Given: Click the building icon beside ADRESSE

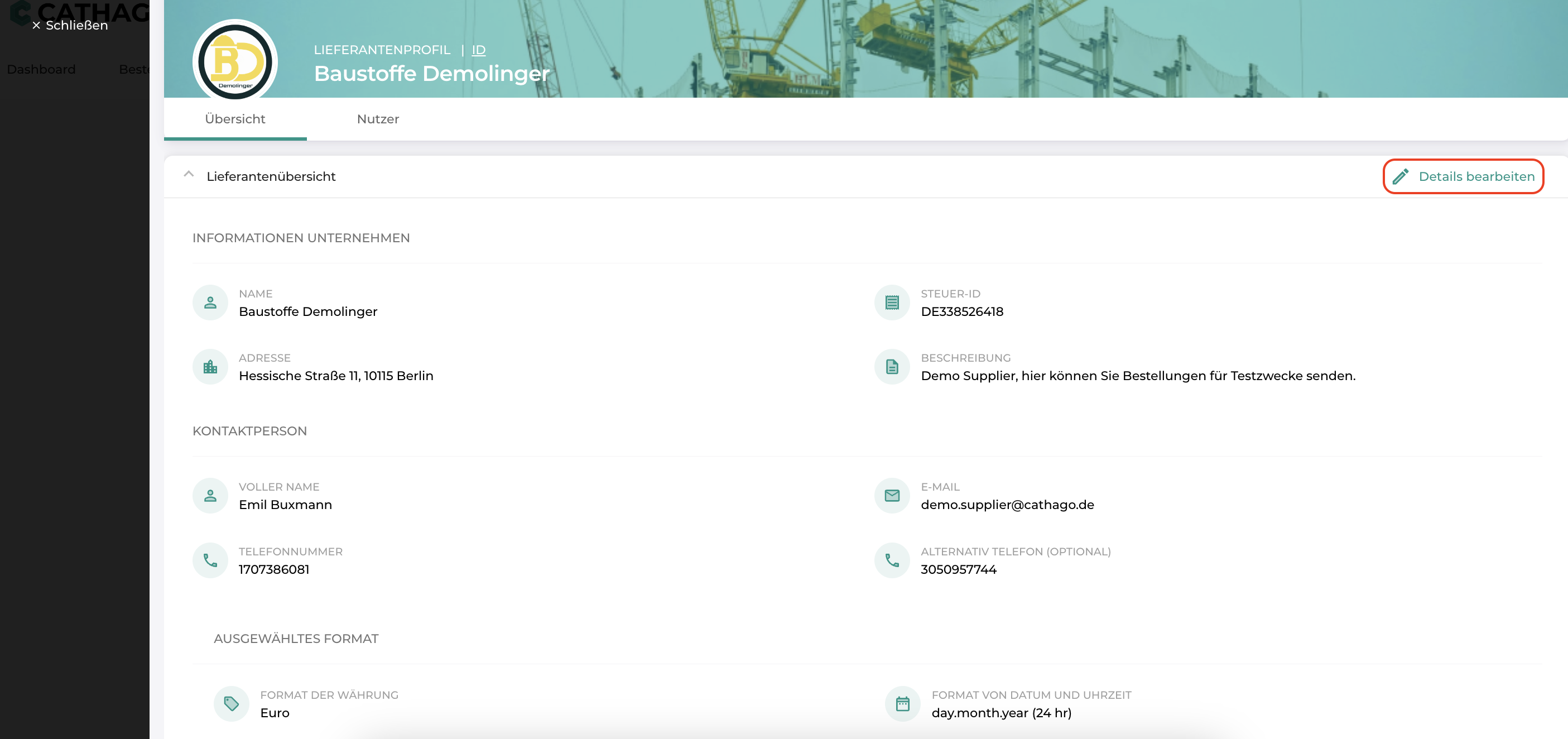Looking at the screenshot, I should point(210,367).
